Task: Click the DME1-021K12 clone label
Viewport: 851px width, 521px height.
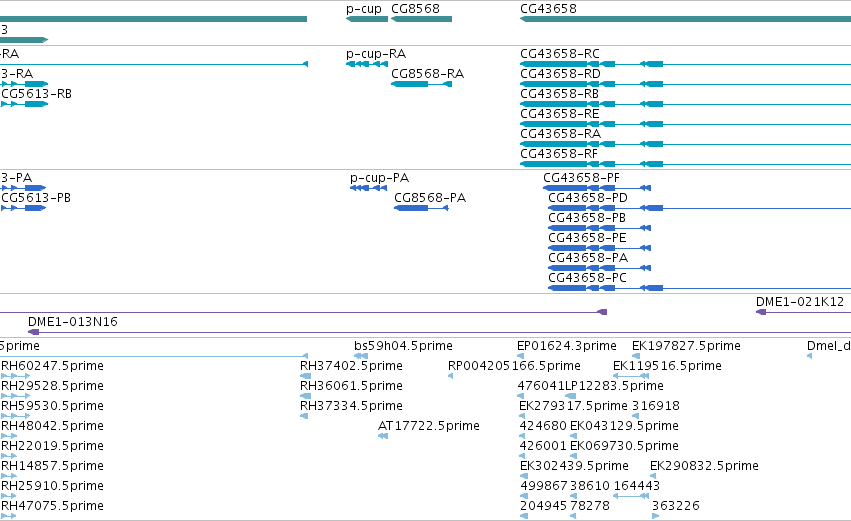Action: pos(800,302)
